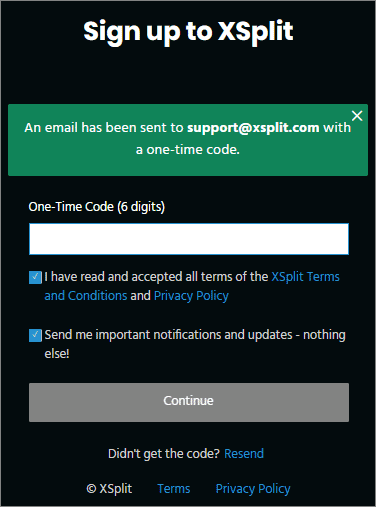Screen dimensions: 376x507
Task: Click the gray Continue button
Action: 189,402
